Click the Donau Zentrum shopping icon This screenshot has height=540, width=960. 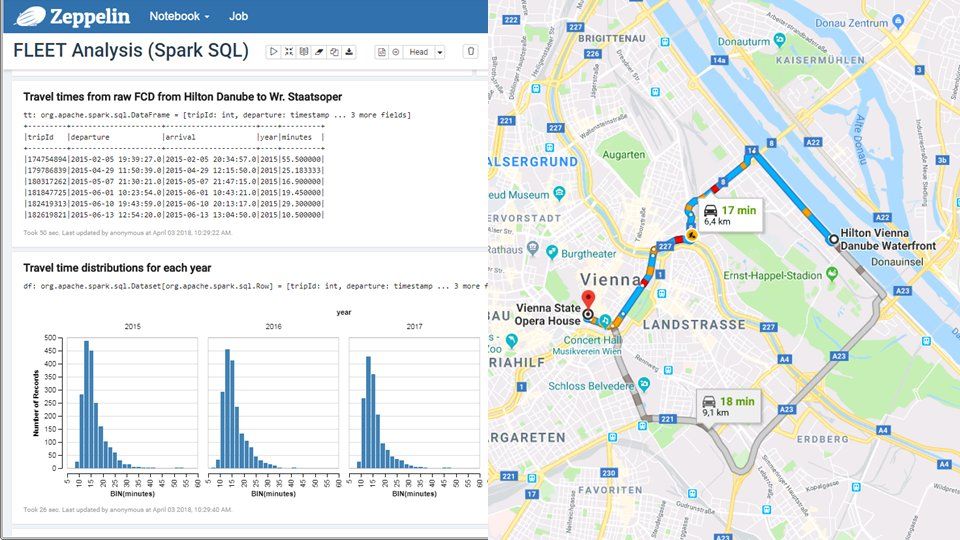pos(898,21)
